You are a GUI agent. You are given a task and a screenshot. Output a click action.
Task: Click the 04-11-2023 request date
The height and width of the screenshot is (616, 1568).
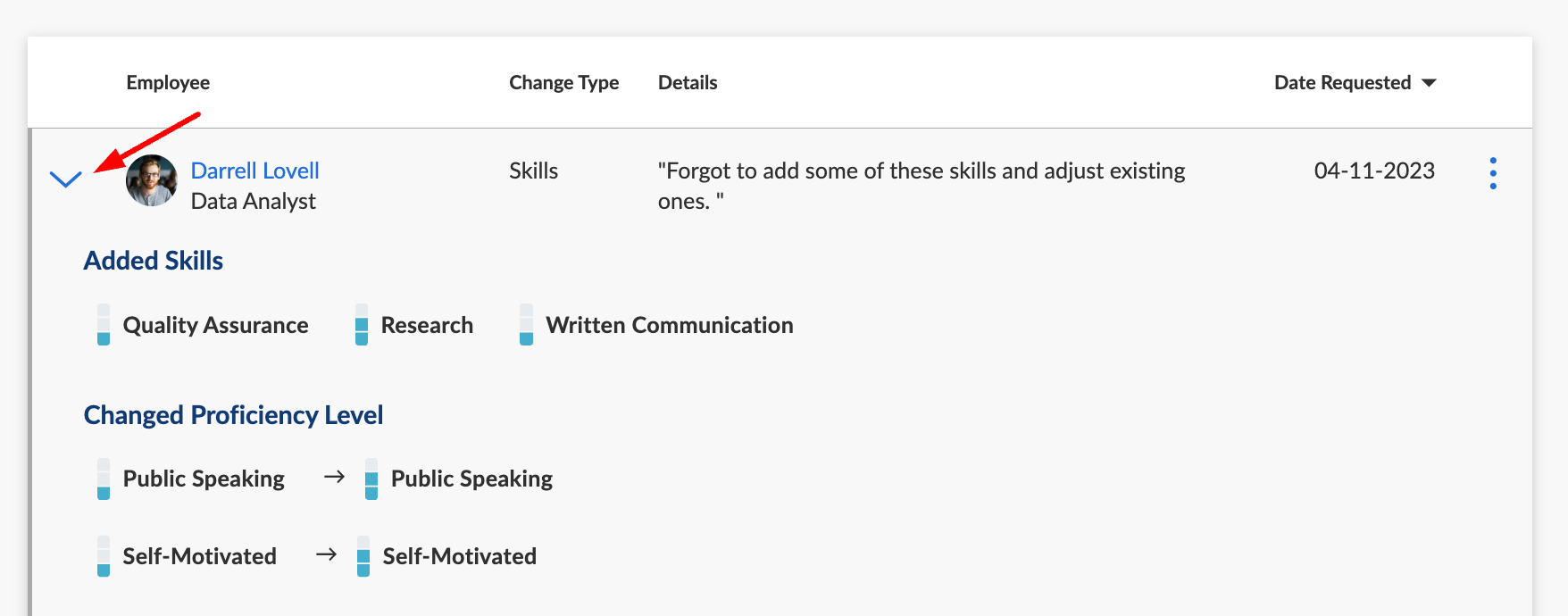point(1374,171)
